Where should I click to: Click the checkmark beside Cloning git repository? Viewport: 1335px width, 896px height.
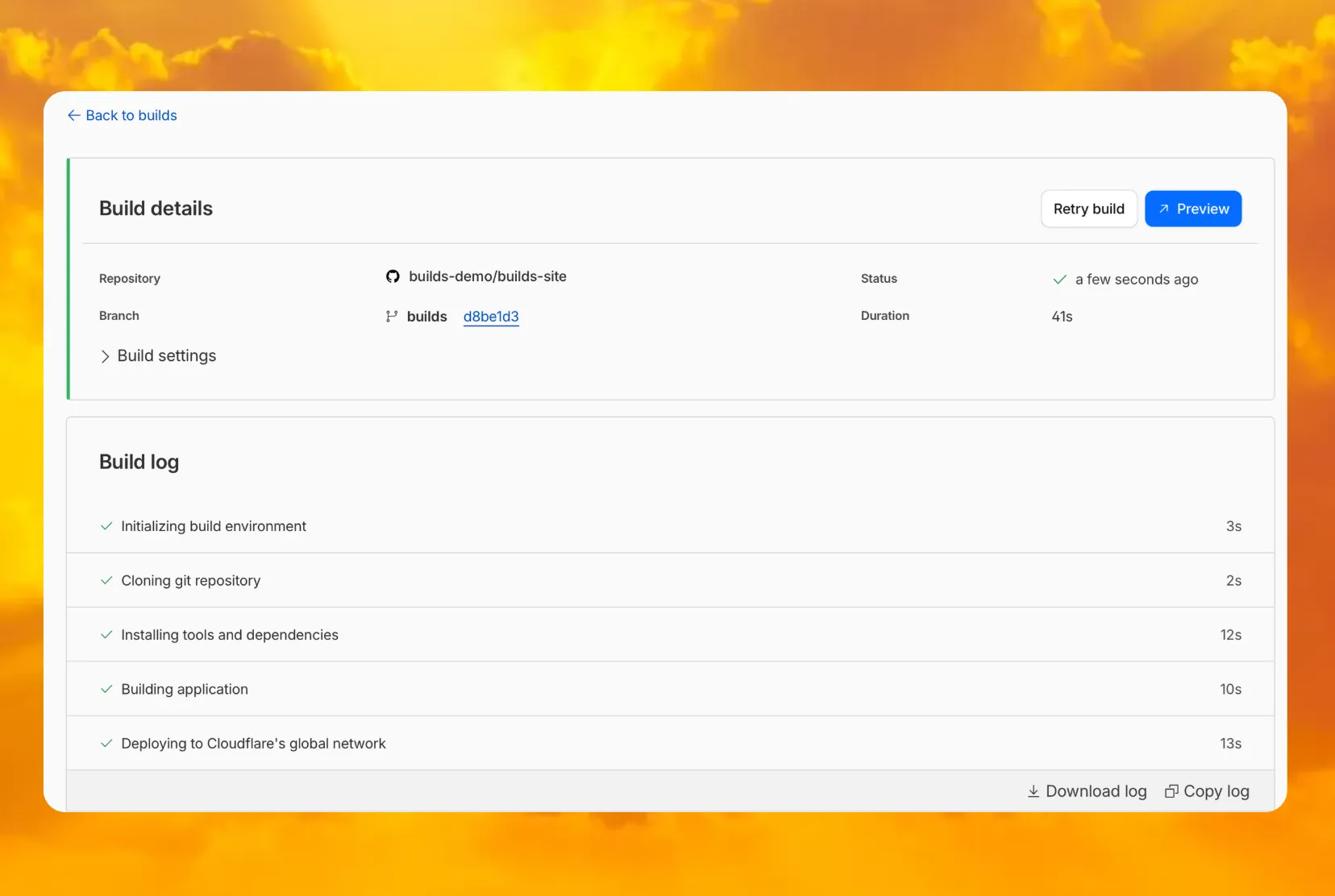pyautogui.click(x=106, y=580)
